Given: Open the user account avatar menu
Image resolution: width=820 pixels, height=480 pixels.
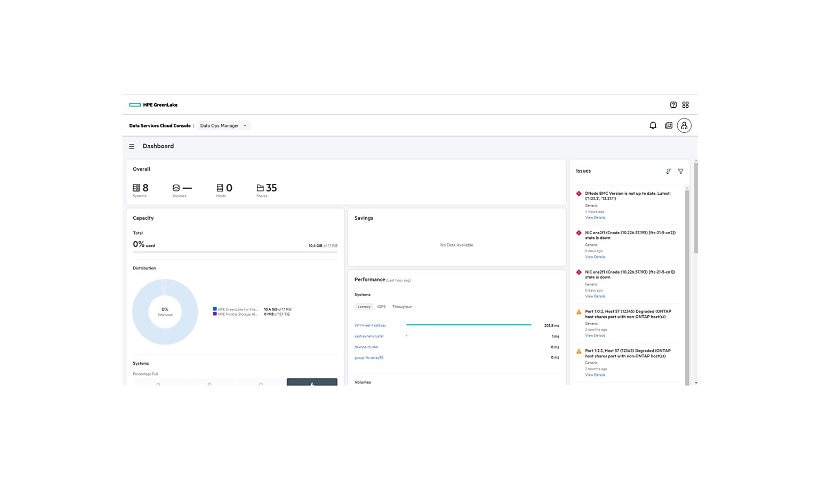Looking at the screenshot, I should 684,125.
